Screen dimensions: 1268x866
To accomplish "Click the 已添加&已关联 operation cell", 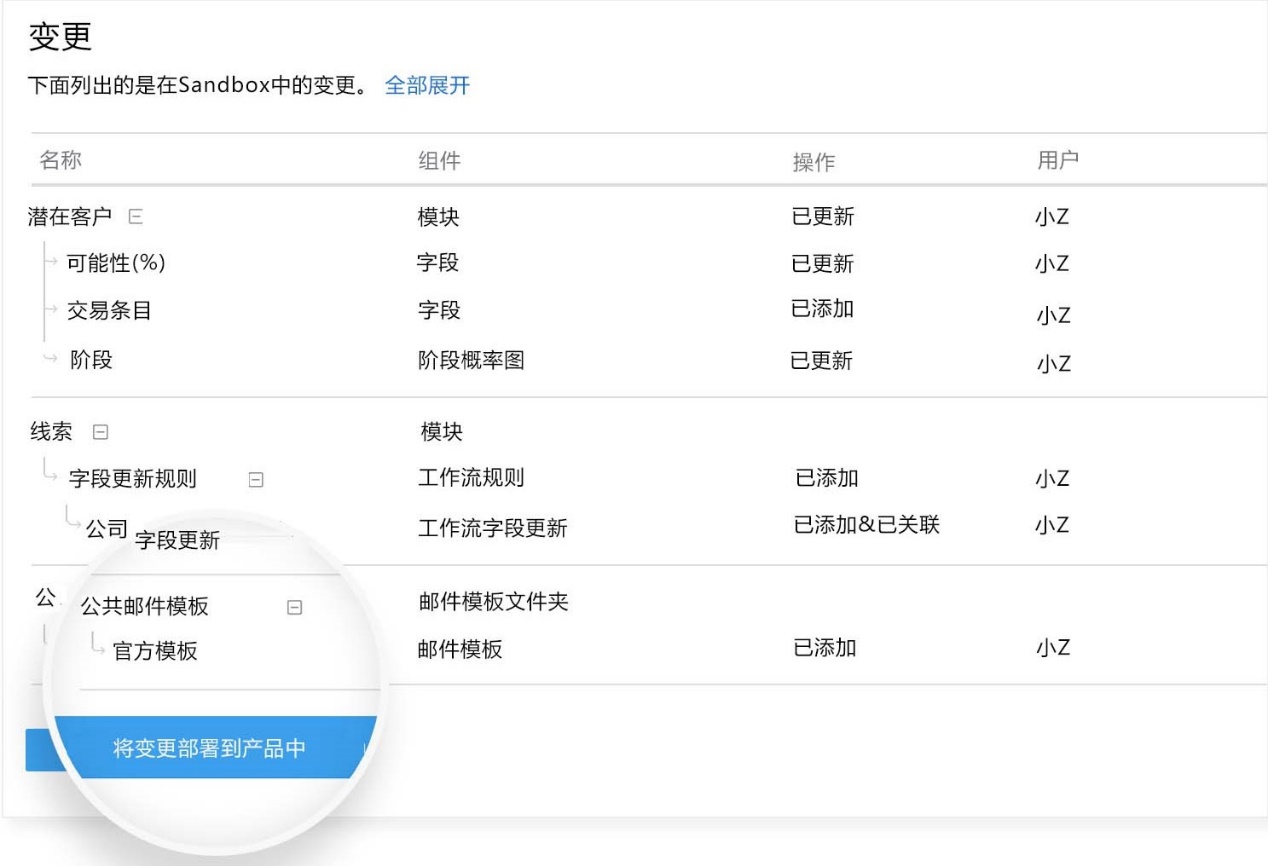I will pos(866,525).
